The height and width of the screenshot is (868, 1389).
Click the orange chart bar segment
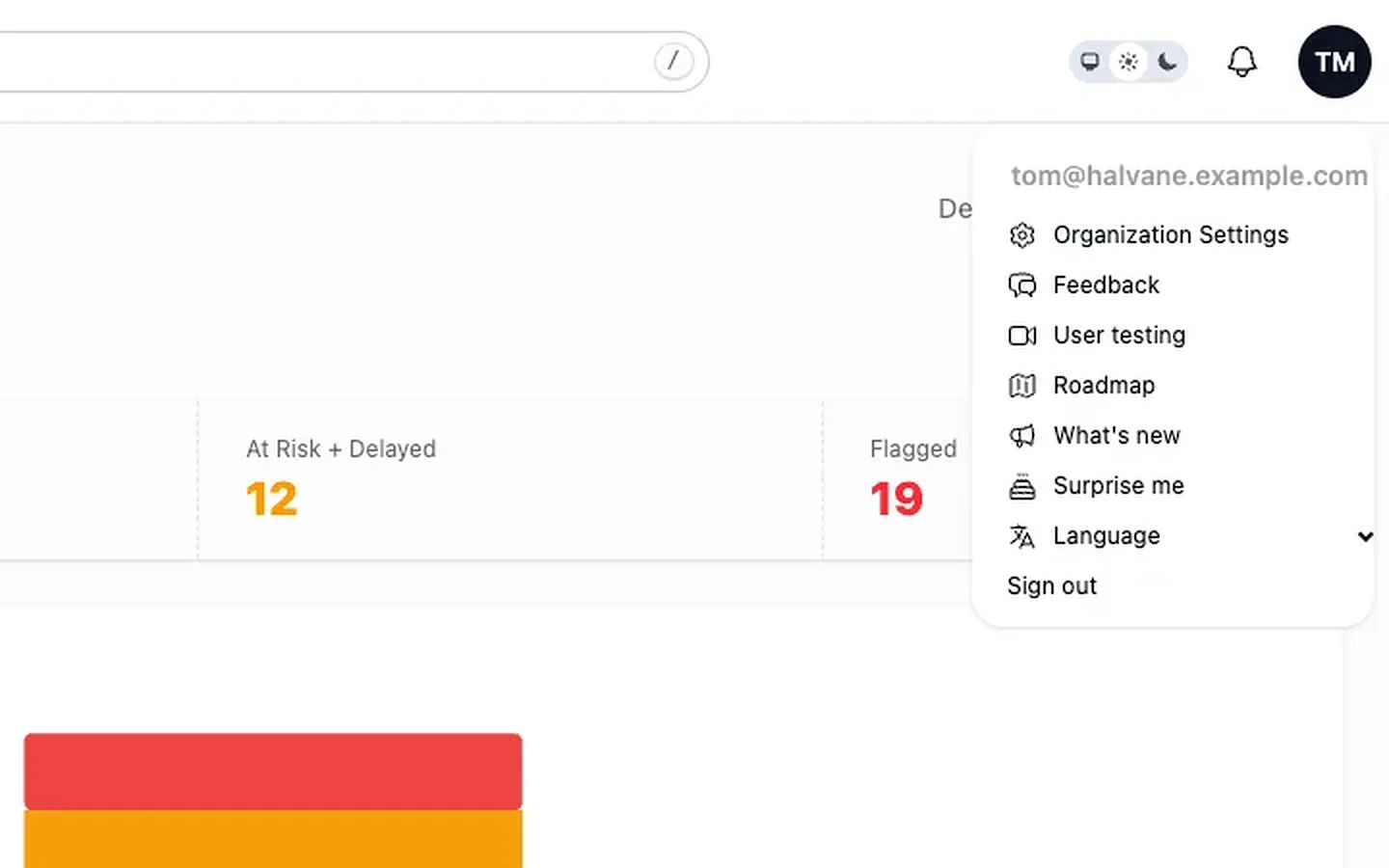[273, 839]
